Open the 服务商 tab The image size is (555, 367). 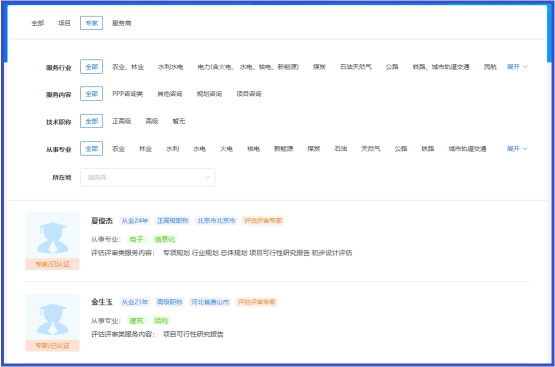tap(121, 23)
